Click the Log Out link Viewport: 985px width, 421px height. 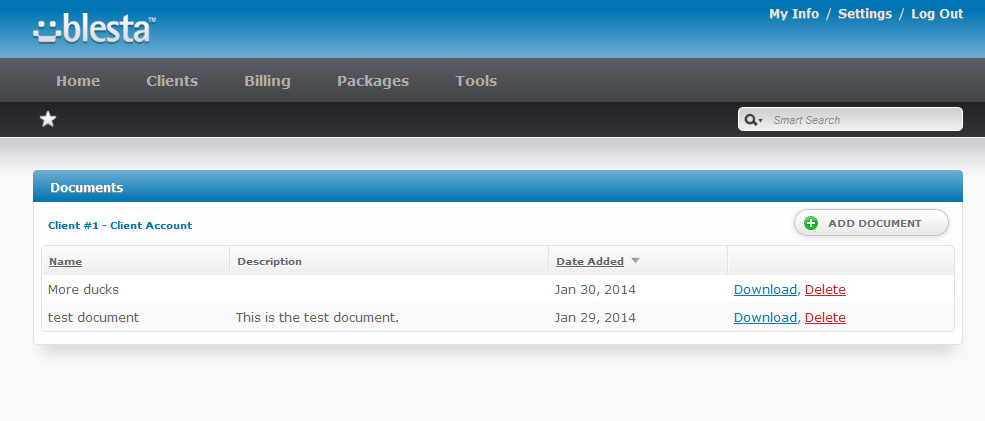click(937, 14)
